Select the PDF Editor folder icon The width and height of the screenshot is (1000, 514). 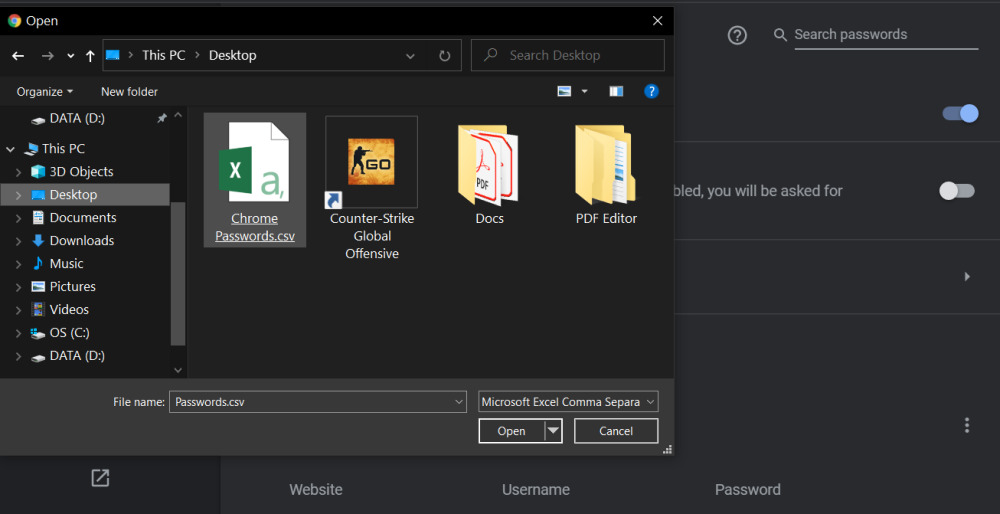pos(606,163)
